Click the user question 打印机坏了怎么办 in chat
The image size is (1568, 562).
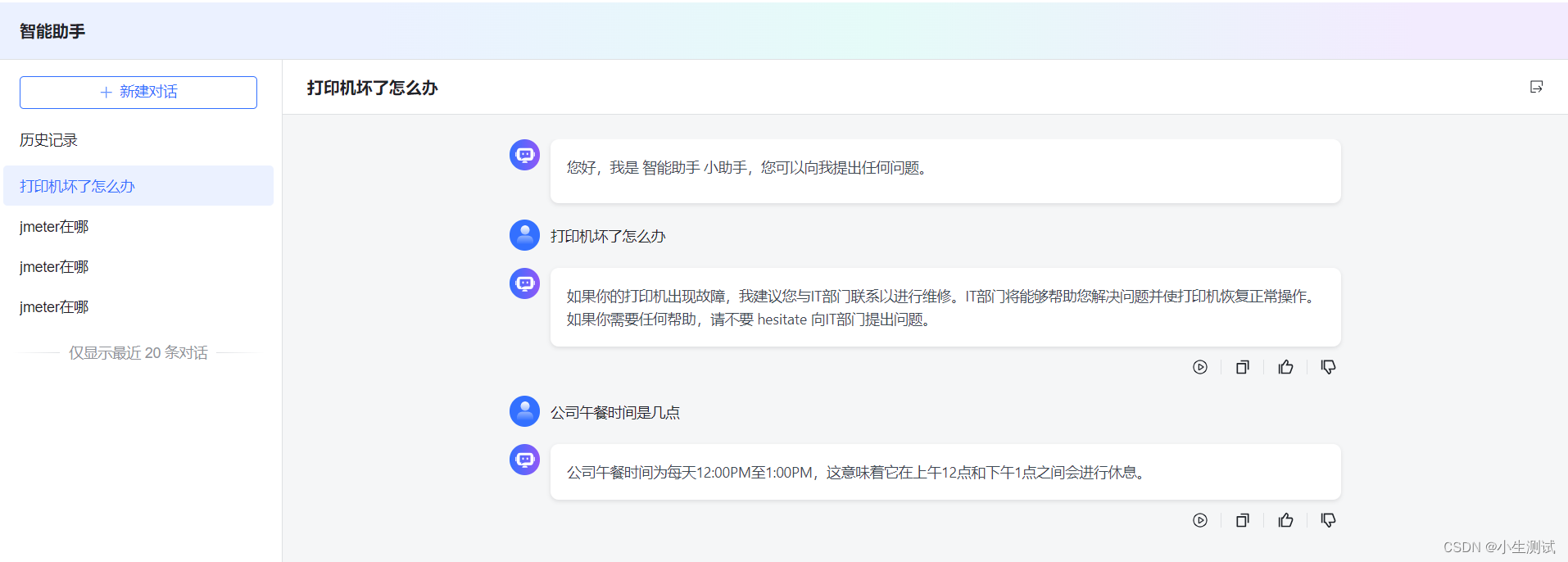tap(608, 236)
